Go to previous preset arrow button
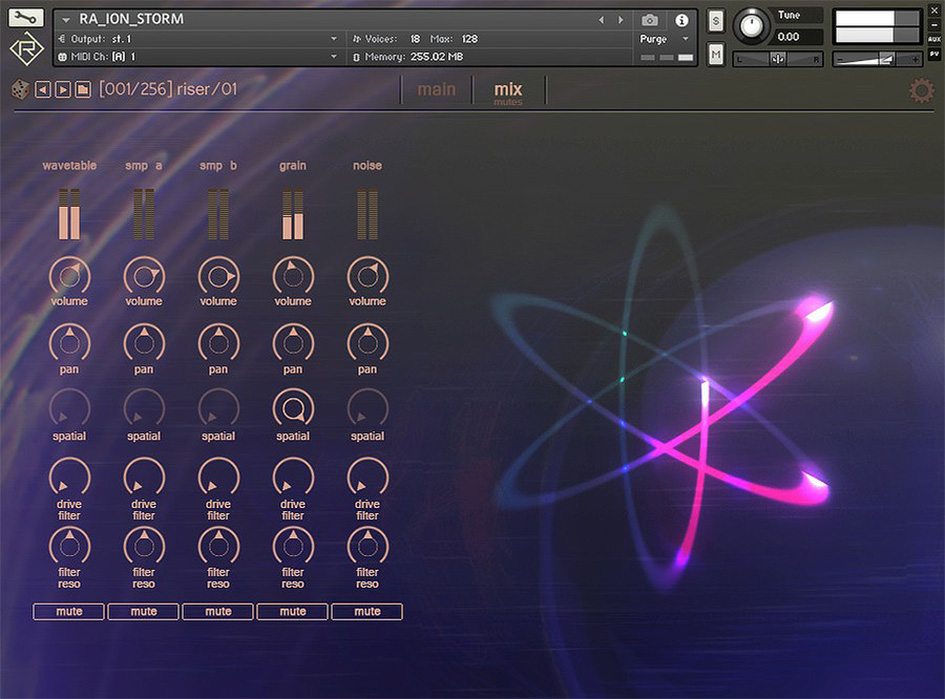 (43, 90)
